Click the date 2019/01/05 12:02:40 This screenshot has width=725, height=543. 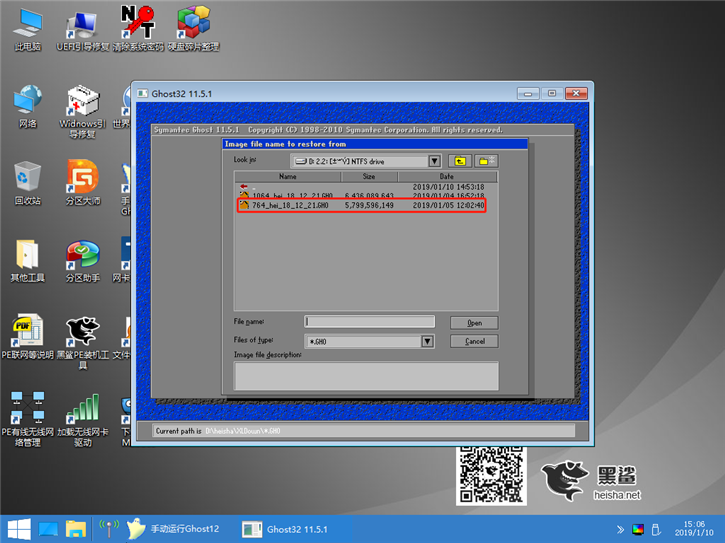(448, 205)
